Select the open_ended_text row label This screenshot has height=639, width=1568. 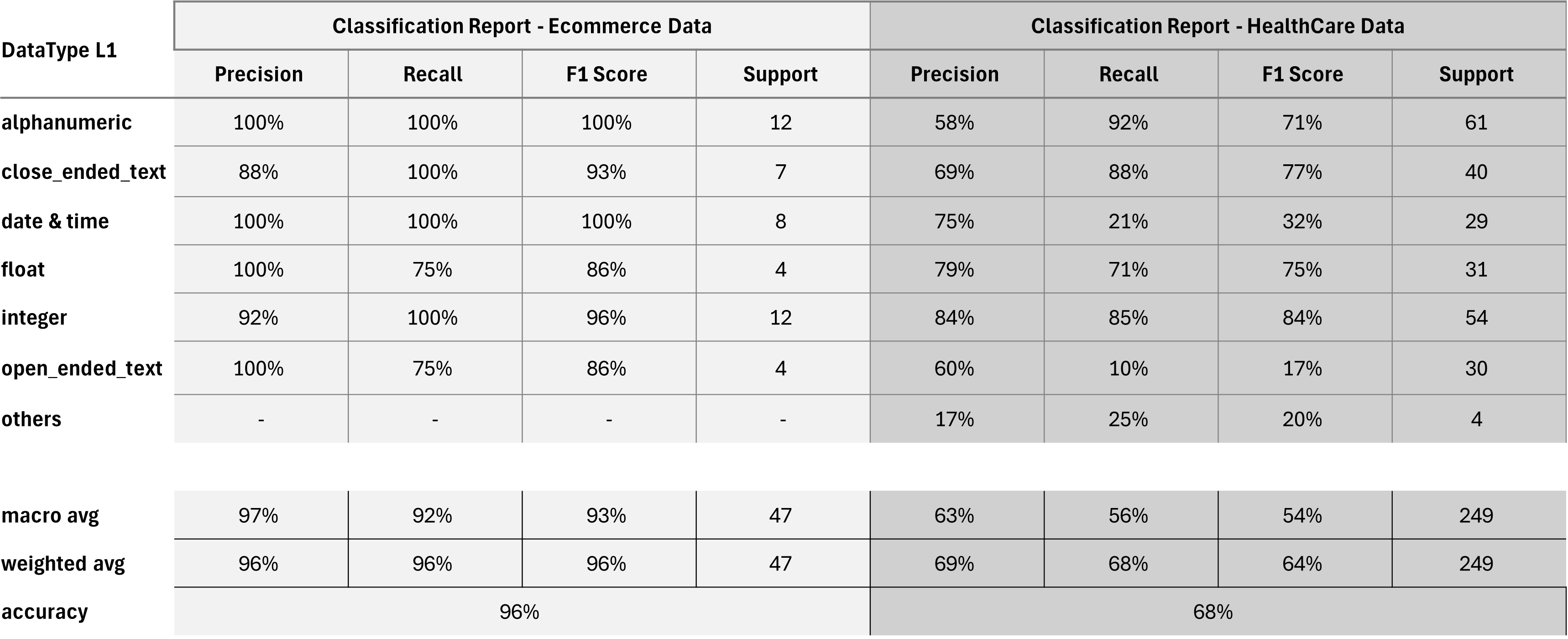click(x=82, y=369)
